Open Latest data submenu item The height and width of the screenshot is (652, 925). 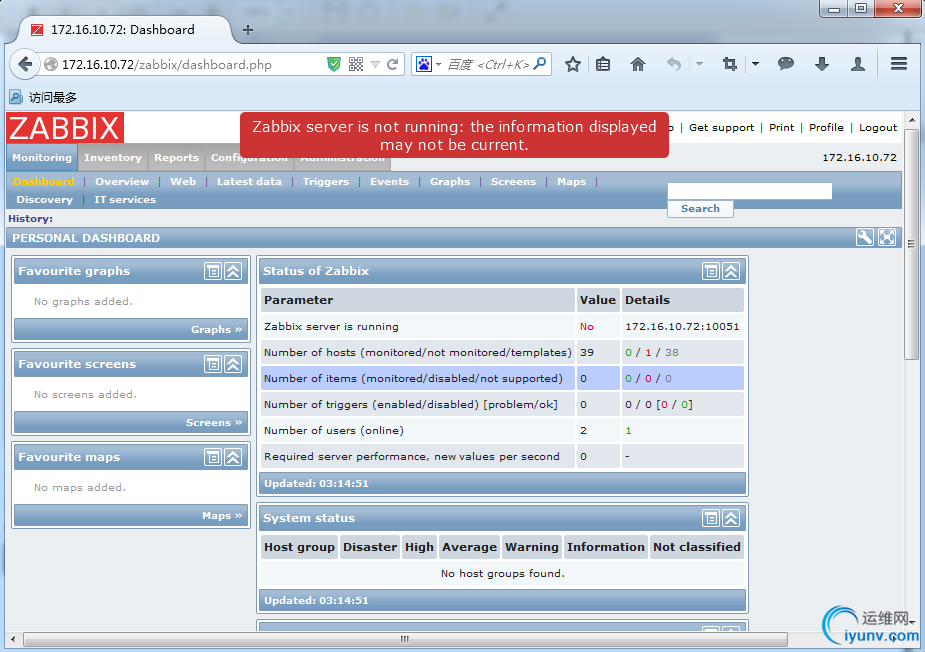[249, 182]
